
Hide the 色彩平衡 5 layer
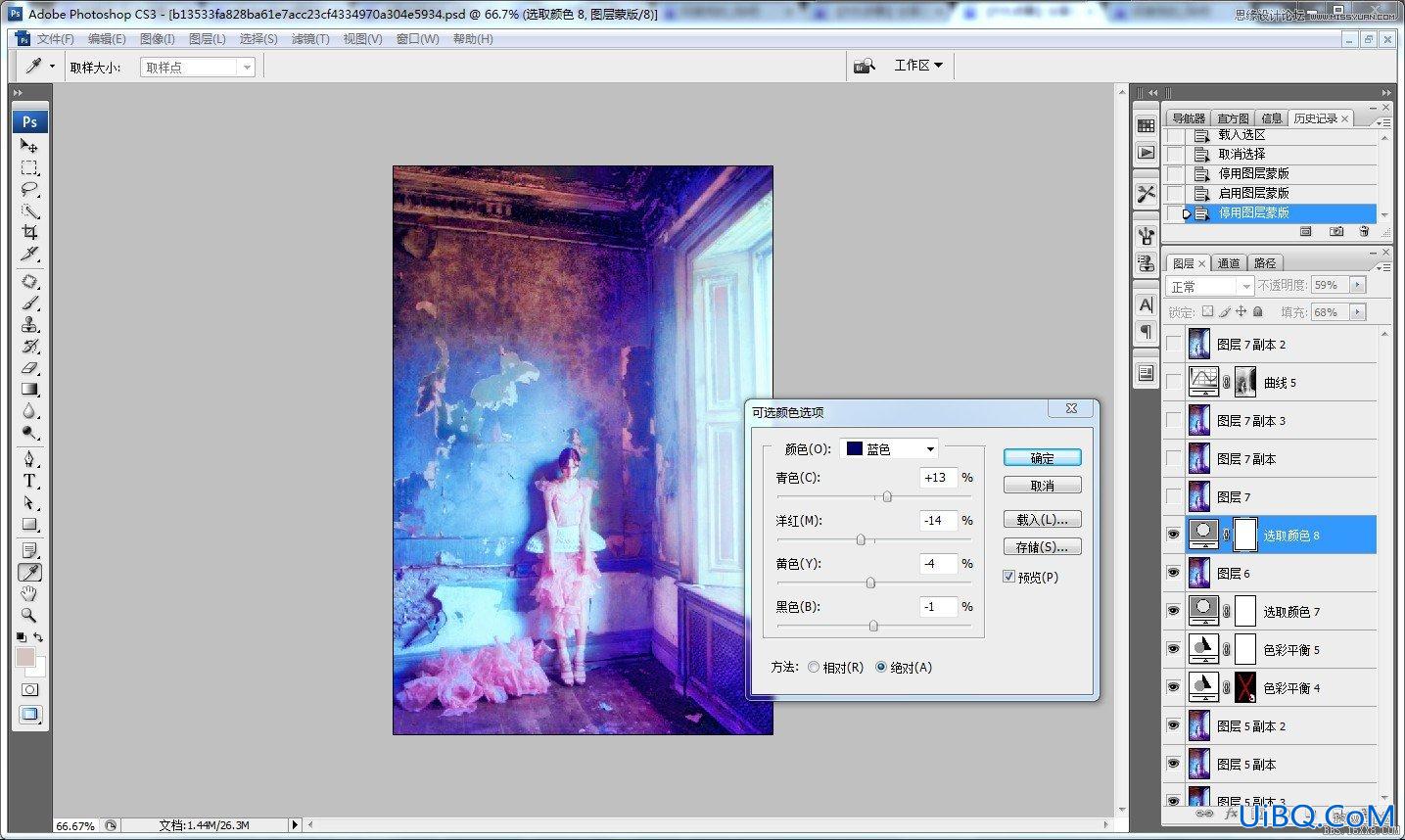(1173, 650)
